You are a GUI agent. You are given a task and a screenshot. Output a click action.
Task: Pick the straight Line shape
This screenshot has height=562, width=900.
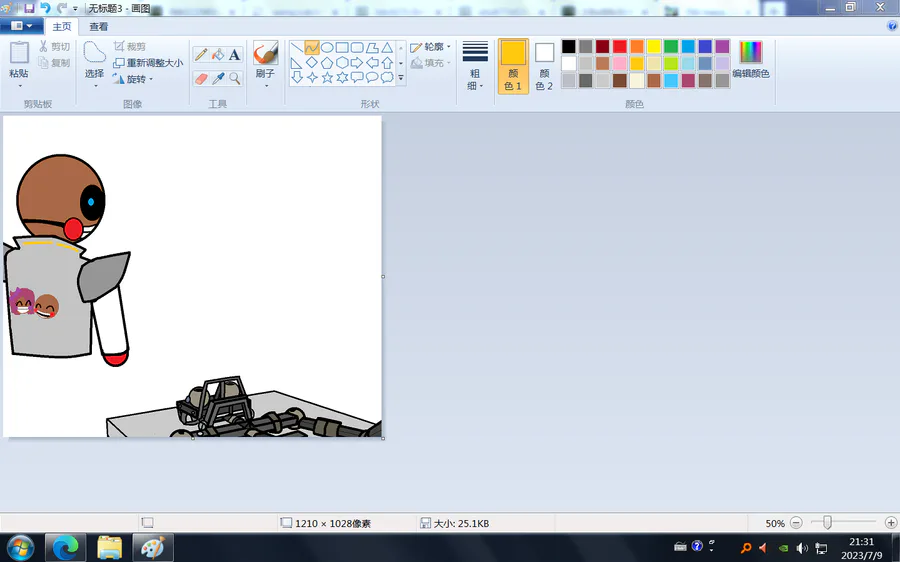tap(297, 47)
